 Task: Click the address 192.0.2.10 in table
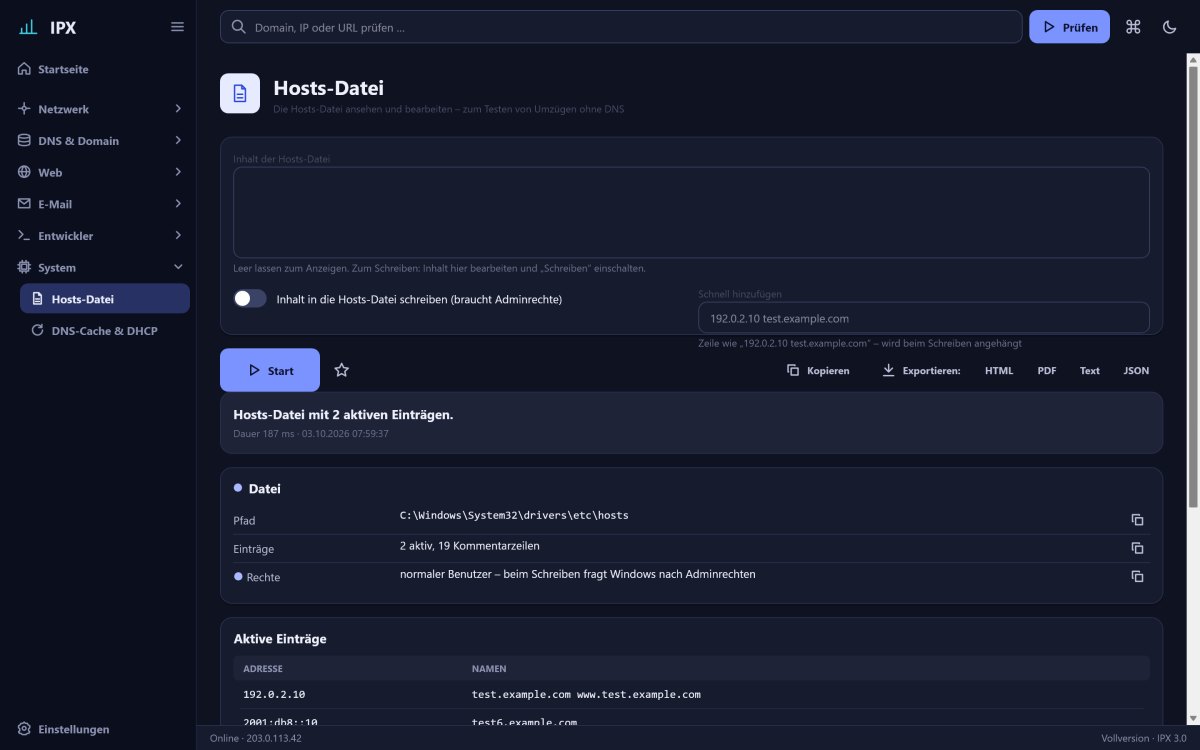click(x=274, y=694)
